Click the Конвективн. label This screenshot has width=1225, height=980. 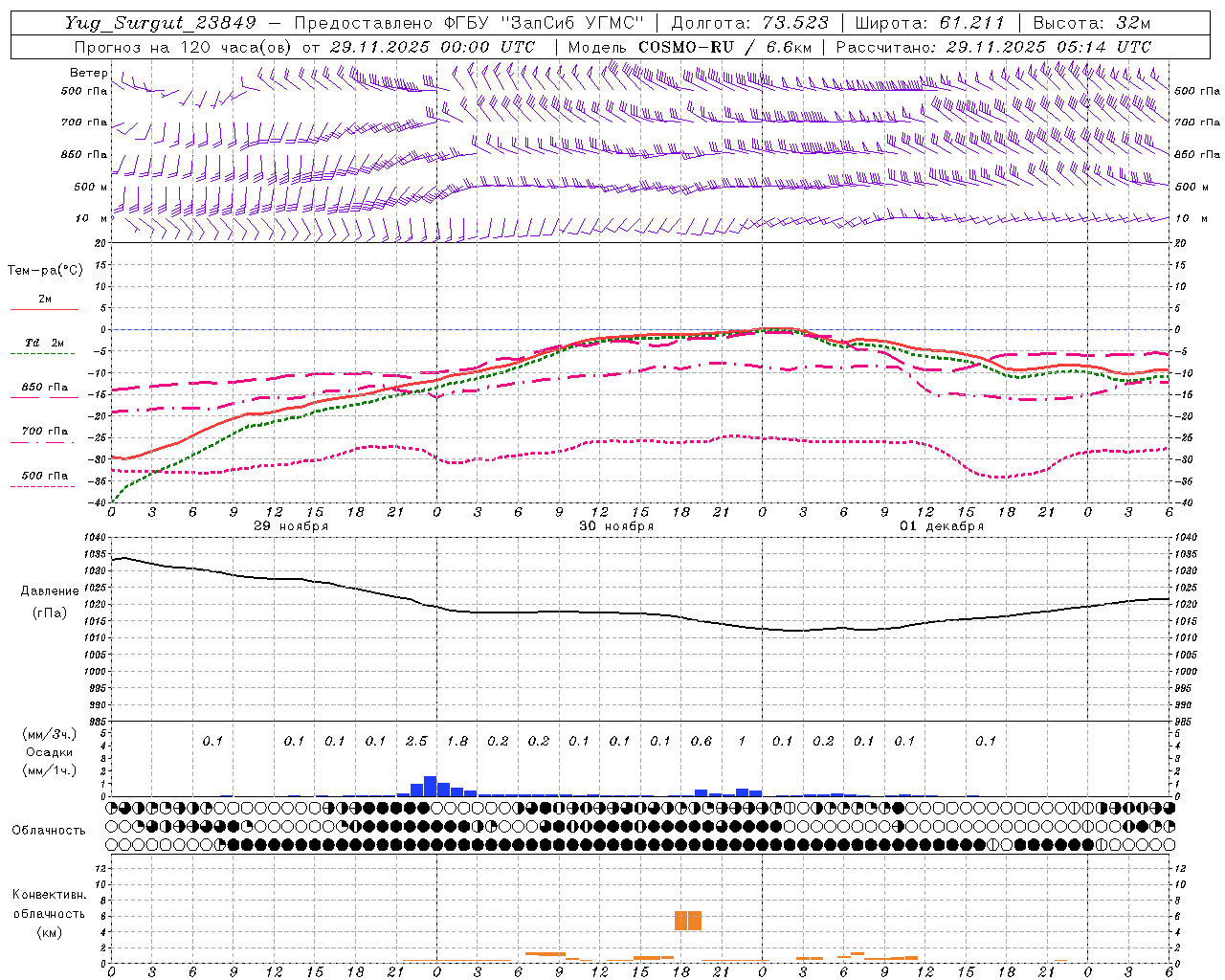point(49,895)
